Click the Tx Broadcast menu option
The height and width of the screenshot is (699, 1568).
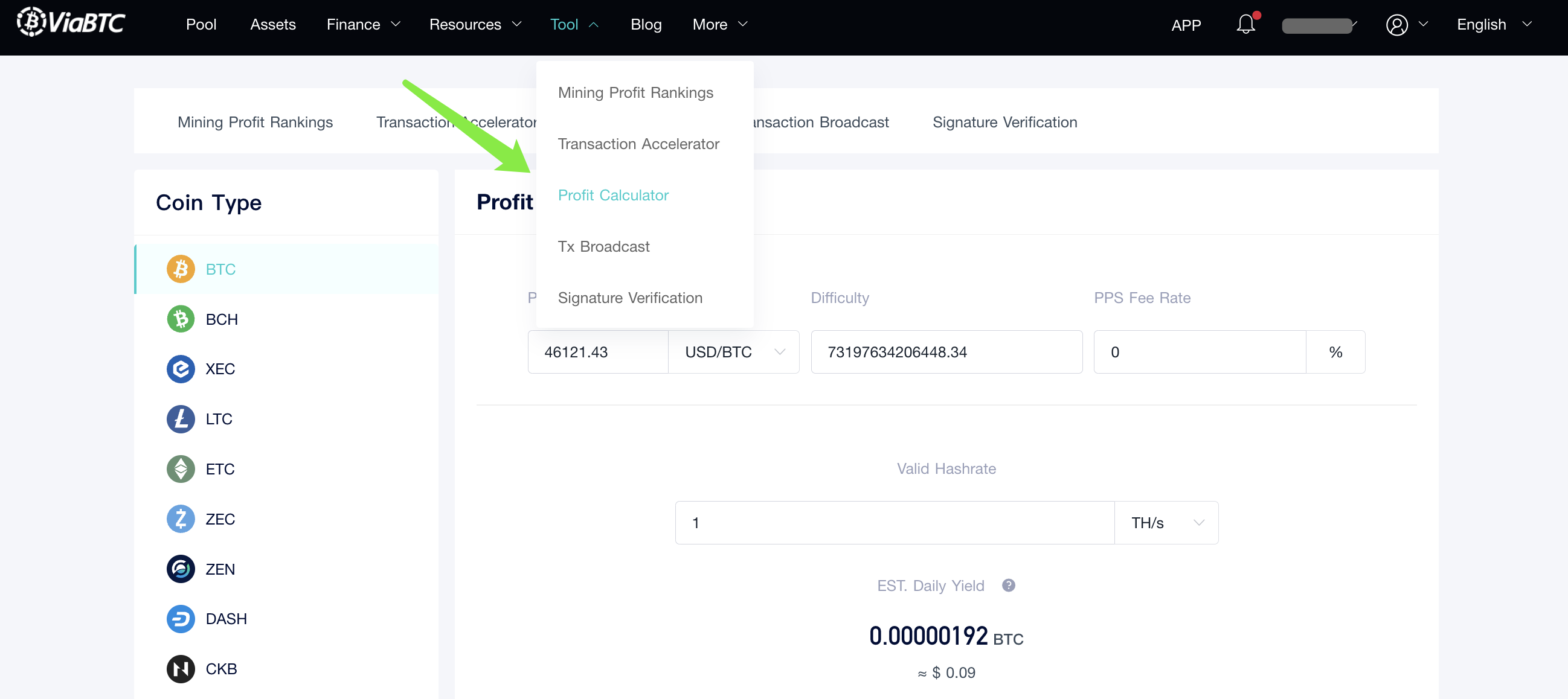click(604, 246)
